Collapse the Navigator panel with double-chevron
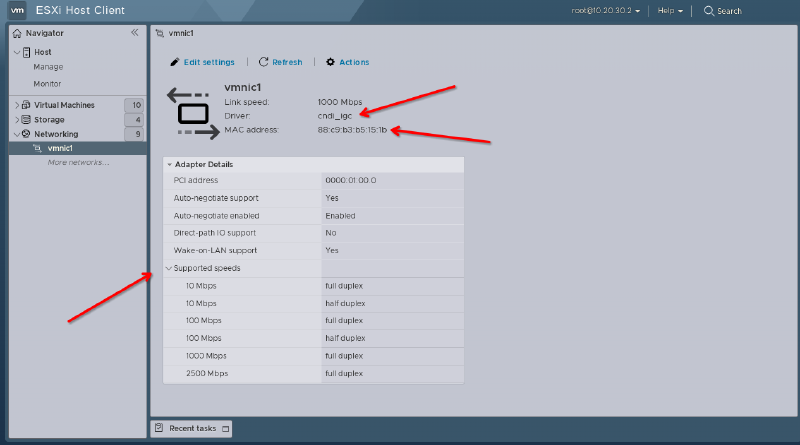Screen dimensions: 800x445 click(x=135, y=33)
